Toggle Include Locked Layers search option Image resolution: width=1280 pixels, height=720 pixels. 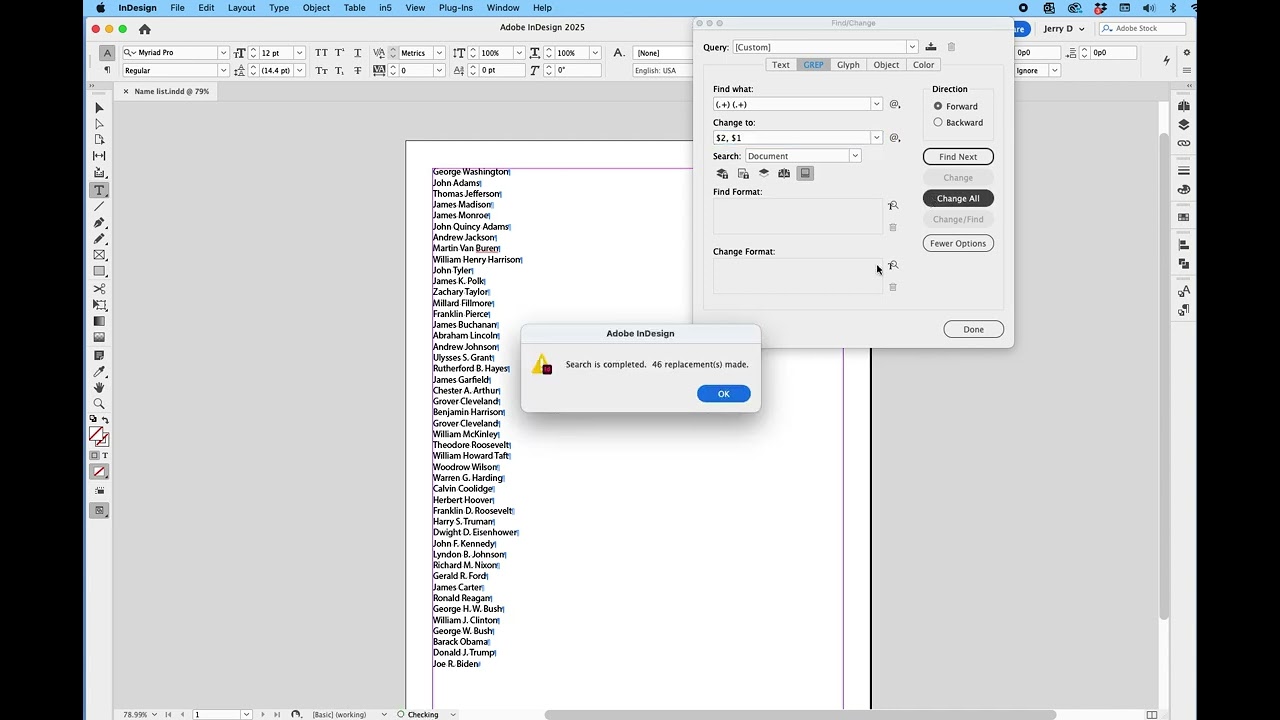tap(722, 174)
